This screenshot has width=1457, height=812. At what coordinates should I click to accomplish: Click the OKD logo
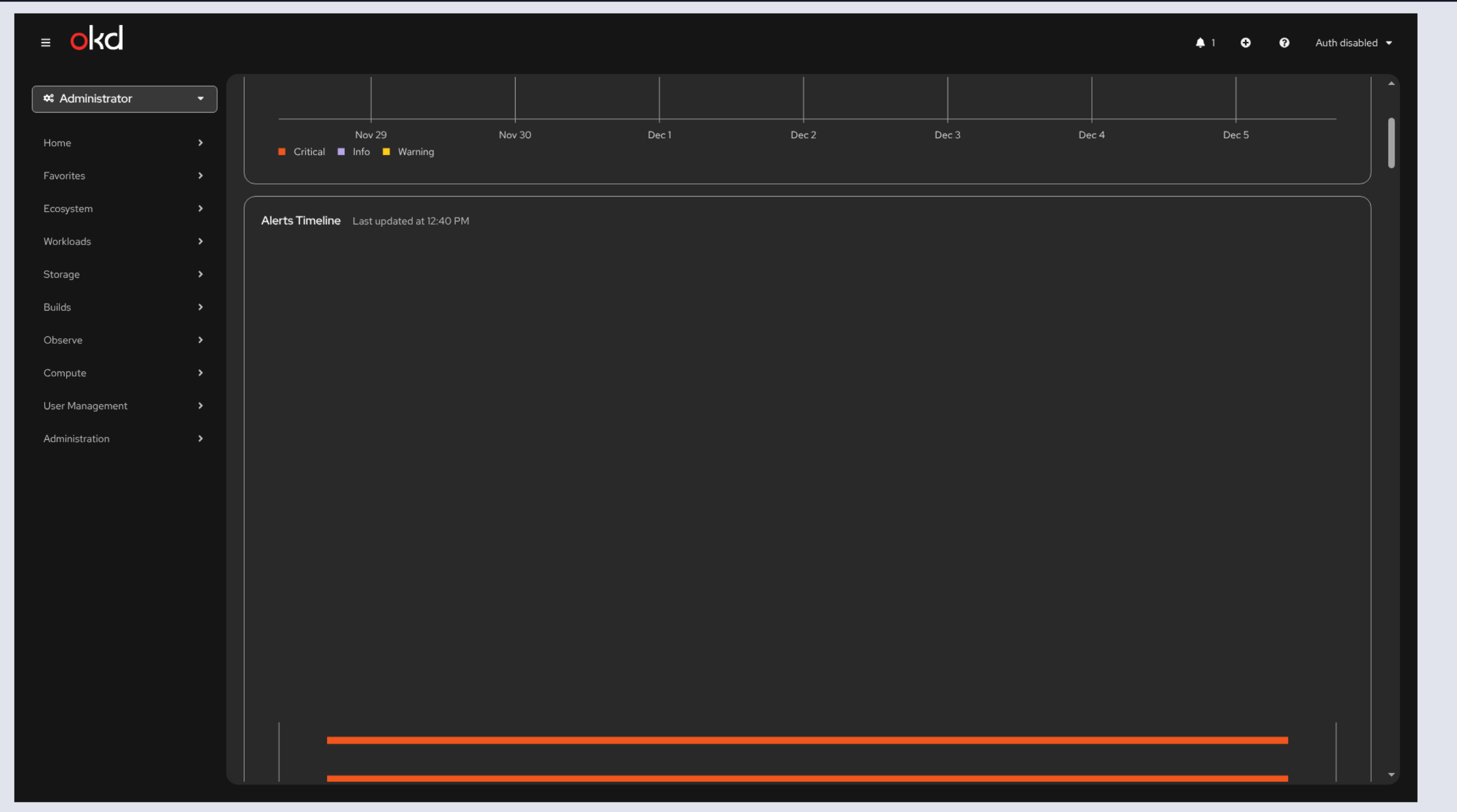click(x=97, y=38)
